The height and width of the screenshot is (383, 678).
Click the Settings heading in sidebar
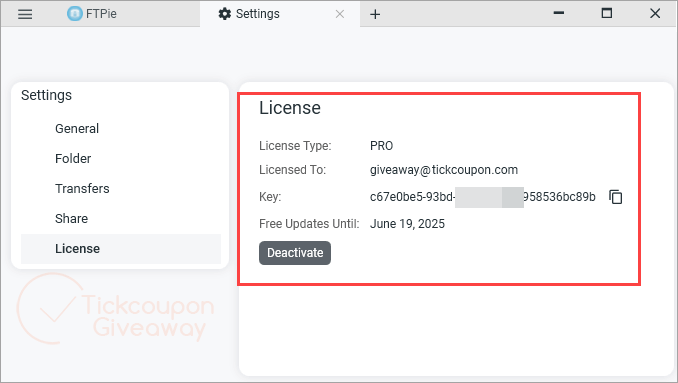[x=46, y=95]
